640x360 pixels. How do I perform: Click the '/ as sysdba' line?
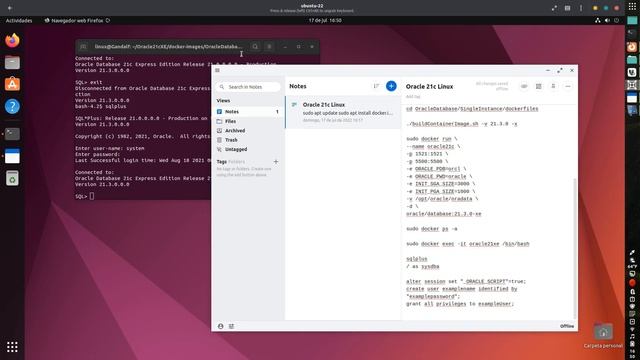pos(423,267)
